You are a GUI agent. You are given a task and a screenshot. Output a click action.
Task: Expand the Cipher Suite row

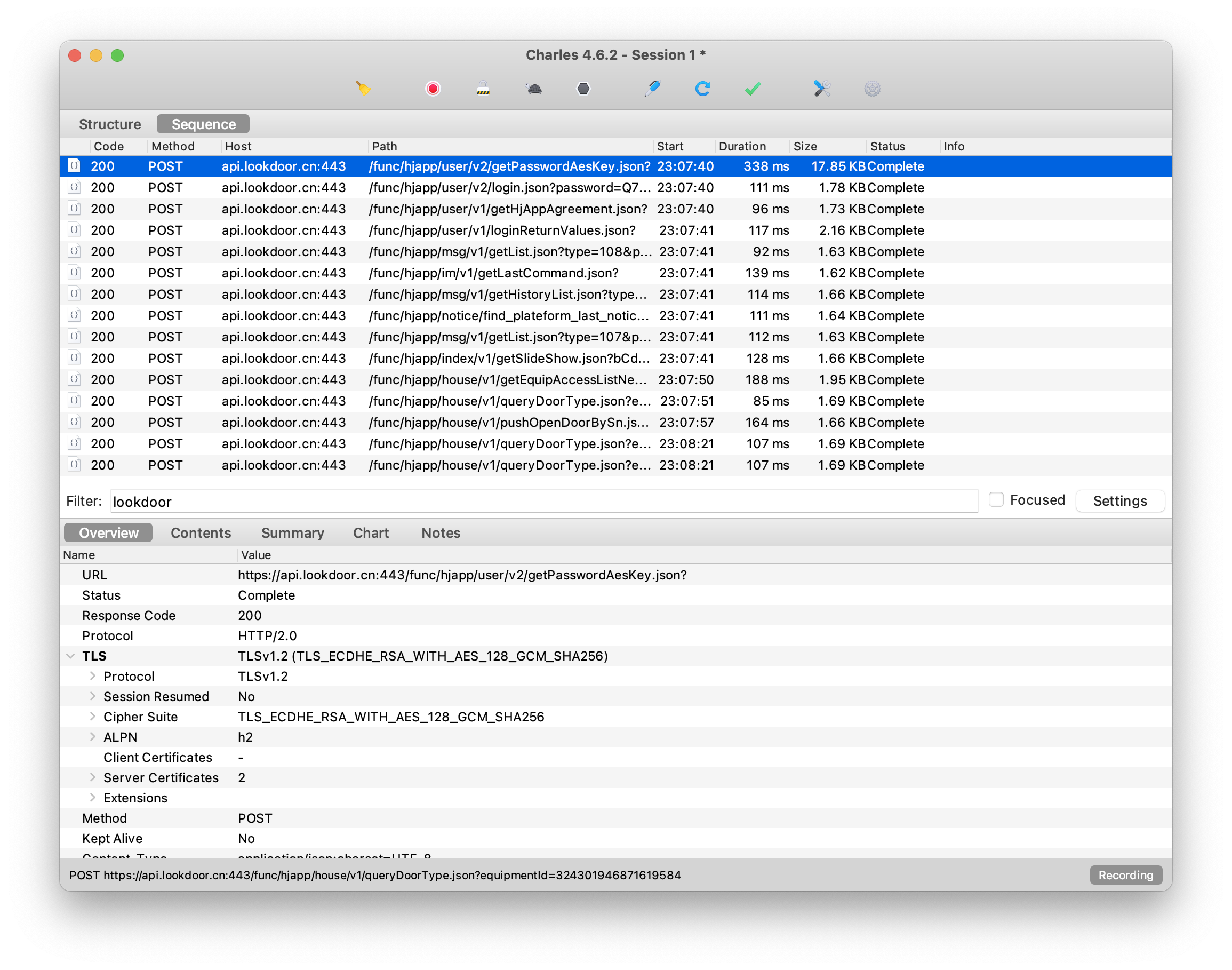93,717
